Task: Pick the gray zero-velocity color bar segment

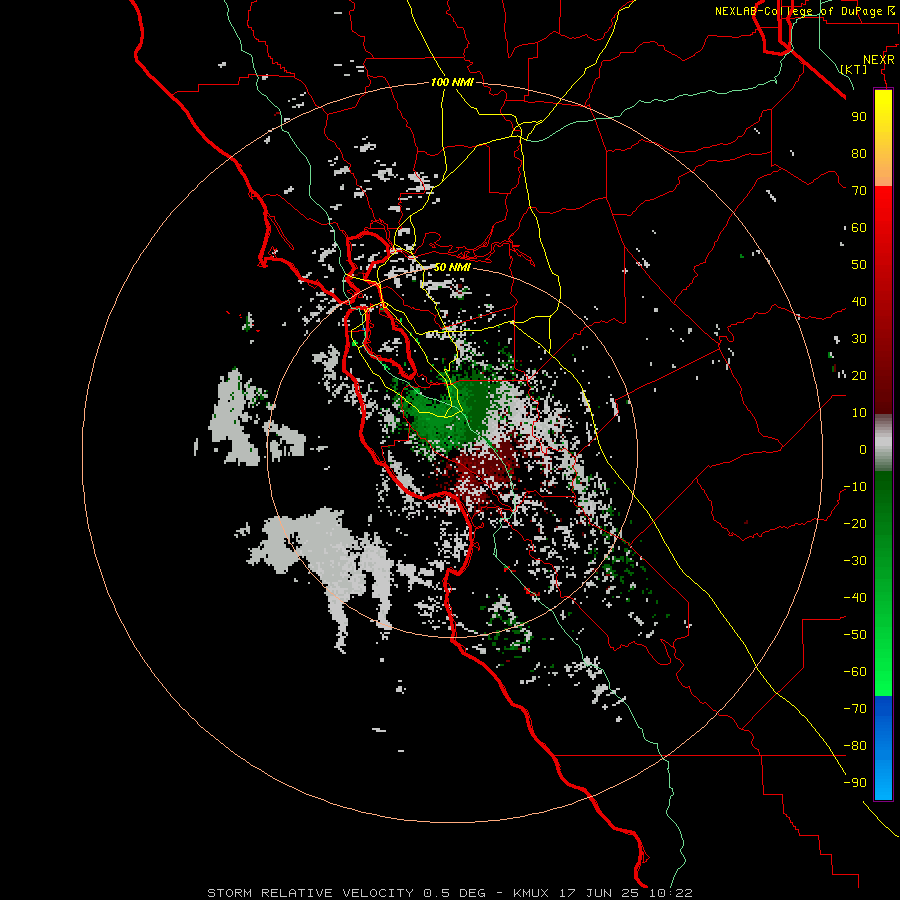Action: (x=883, y=443)
